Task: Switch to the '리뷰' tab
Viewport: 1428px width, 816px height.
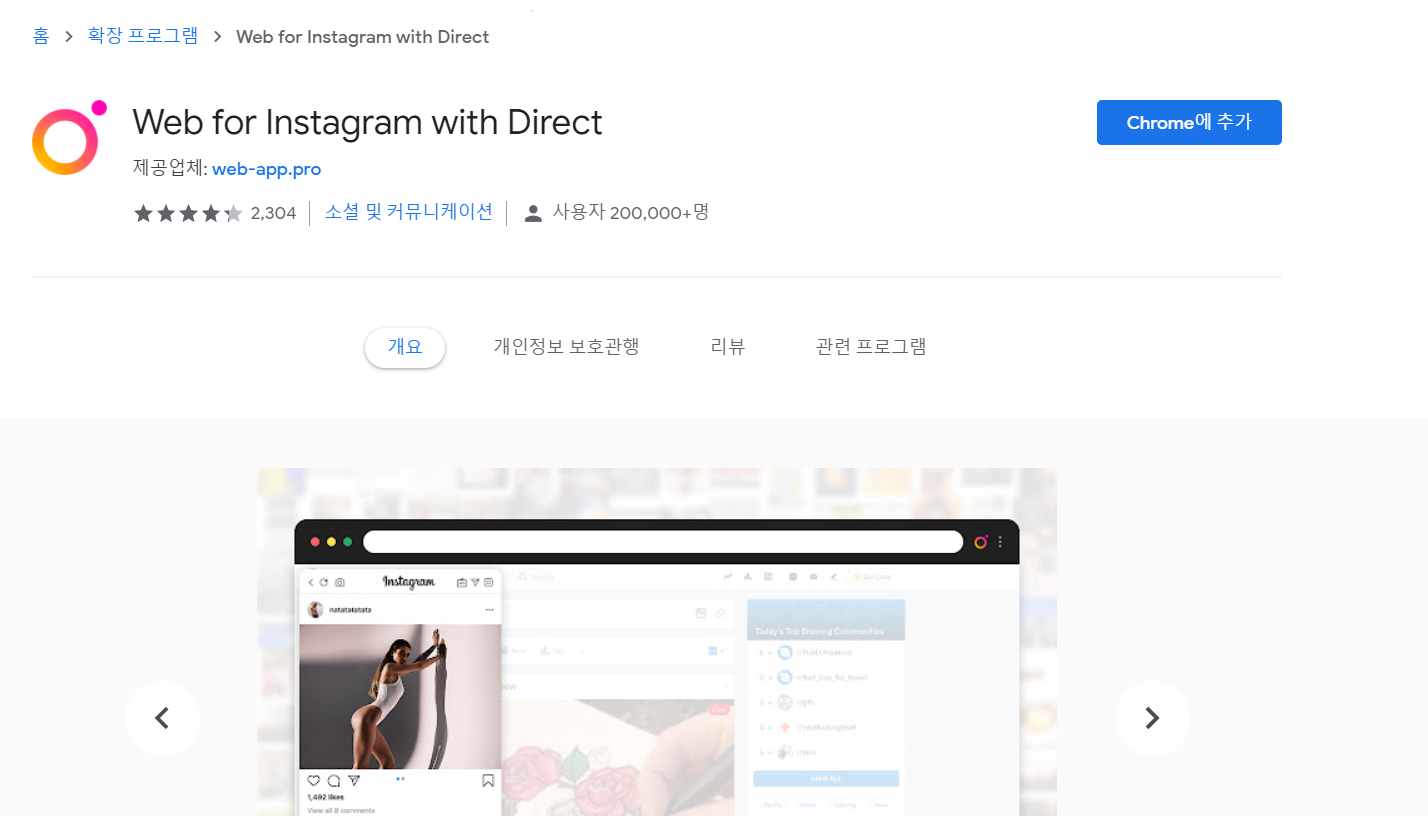Action: (728, 347)
